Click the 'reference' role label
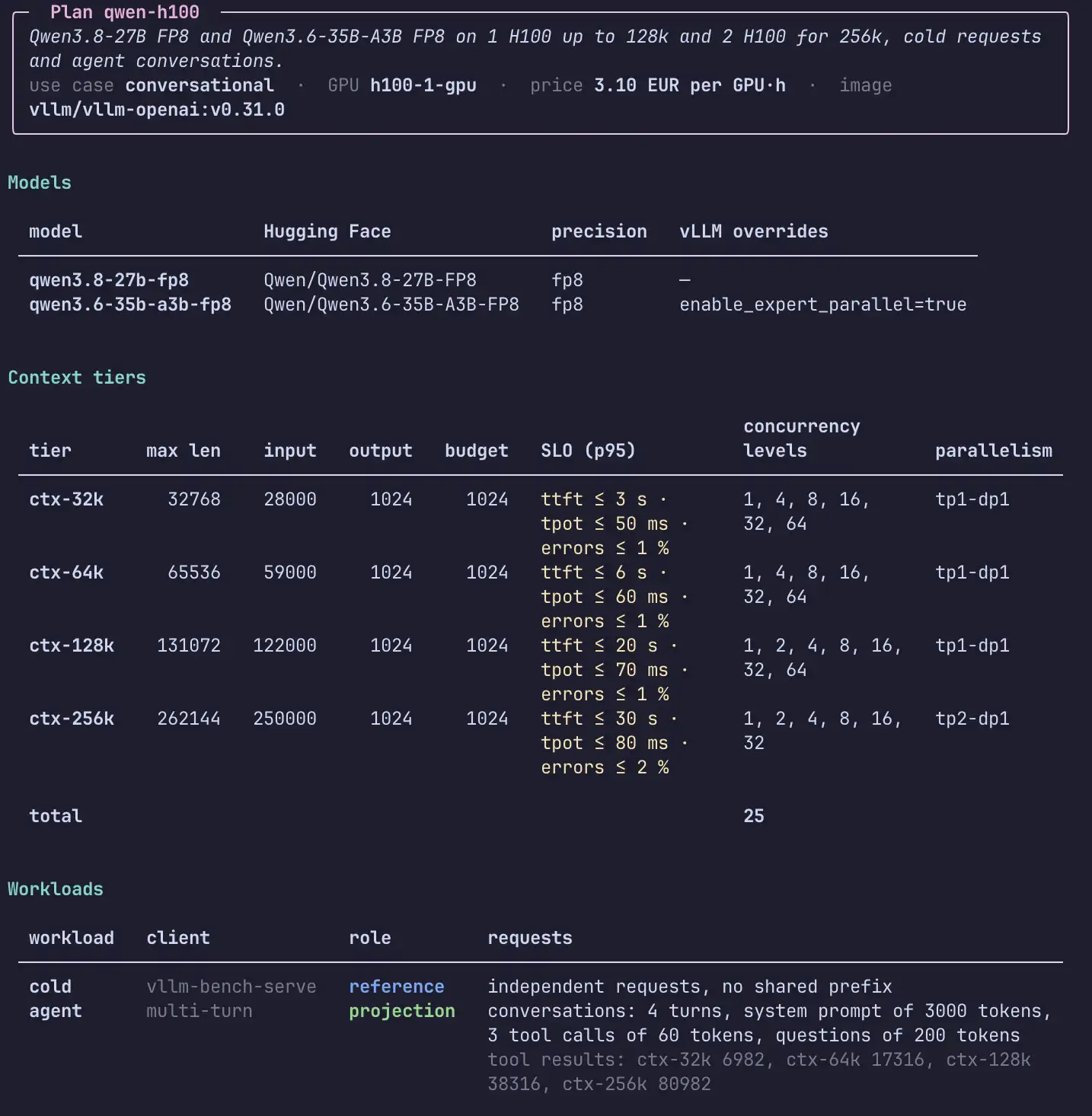This screenshot has width=1092, height=1116. [x=397, y=987]
